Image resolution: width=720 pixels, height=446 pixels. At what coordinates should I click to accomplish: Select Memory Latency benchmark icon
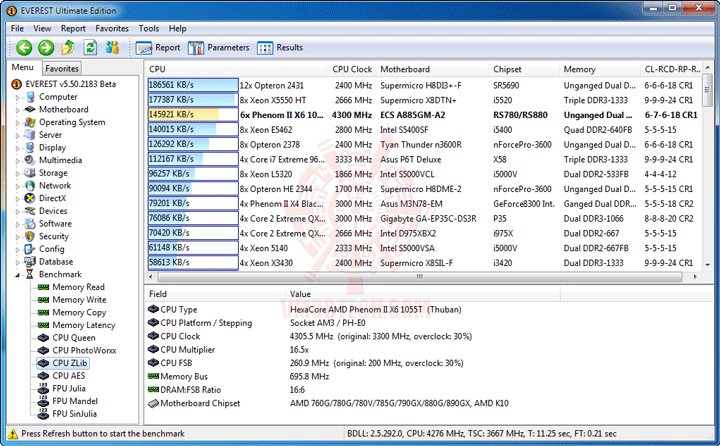coord(43,325)
